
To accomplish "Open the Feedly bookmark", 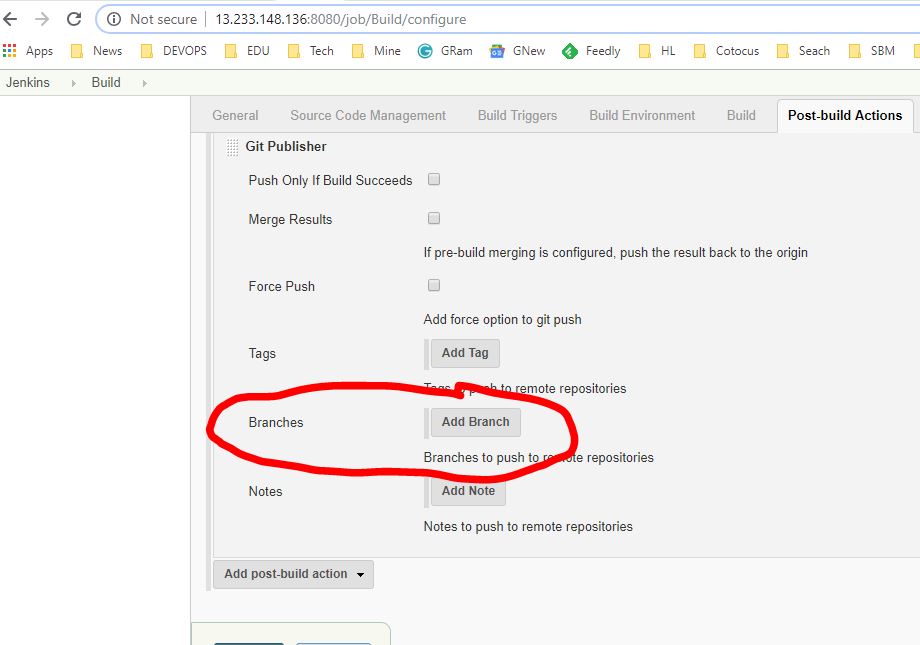I will 592,51.
